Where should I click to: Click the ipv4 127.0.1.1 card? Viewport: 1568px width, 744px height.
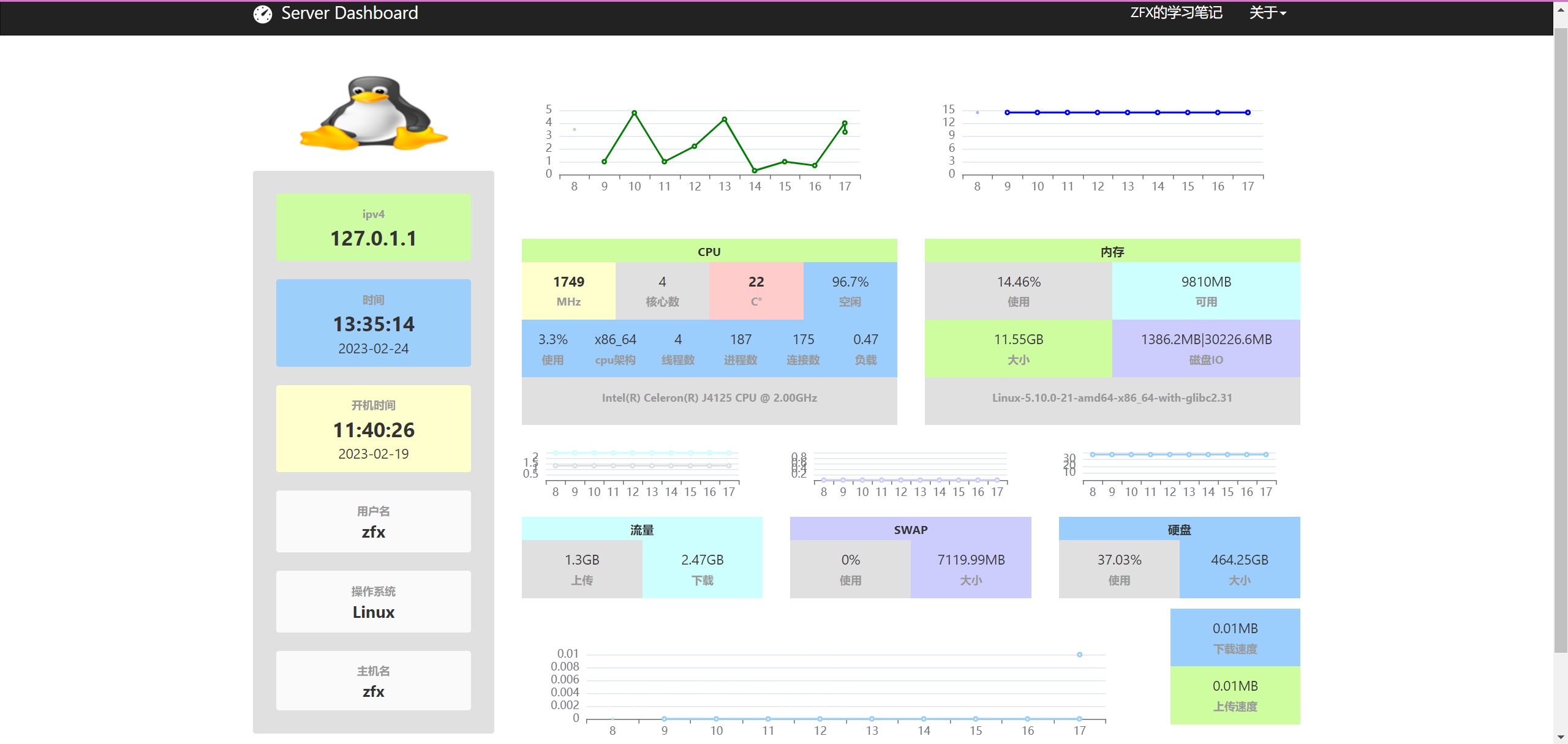374,227
